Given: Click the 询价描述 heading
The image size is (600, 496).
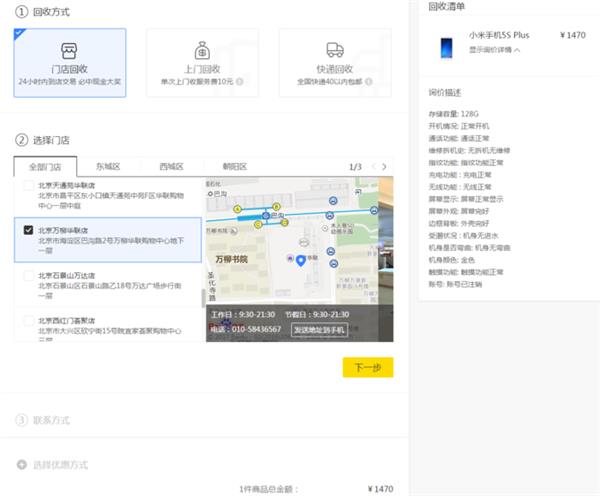Looking at the screenshot, I should 445,92.
